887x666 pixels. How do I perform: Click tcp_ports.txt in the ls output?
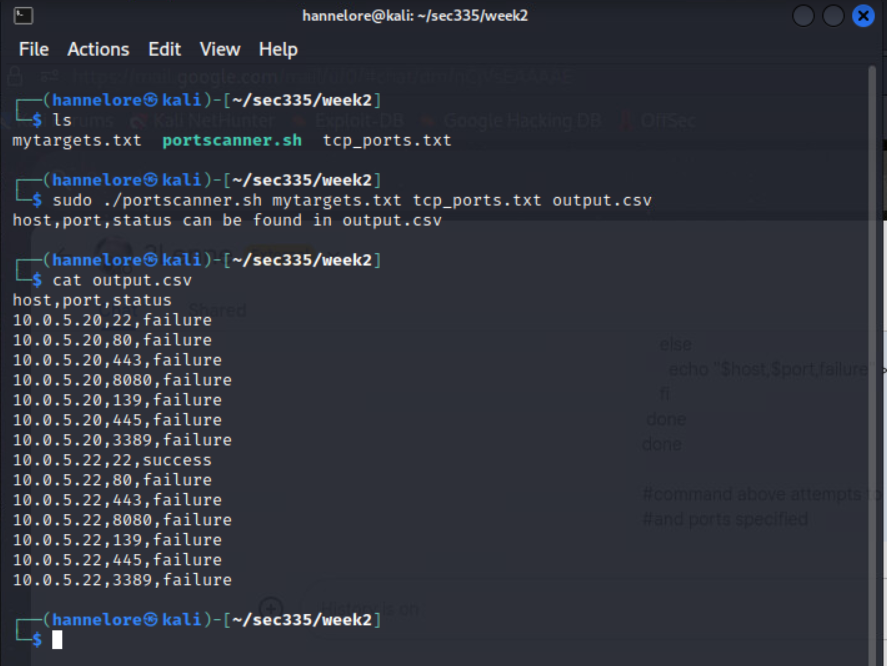[387, 140]
